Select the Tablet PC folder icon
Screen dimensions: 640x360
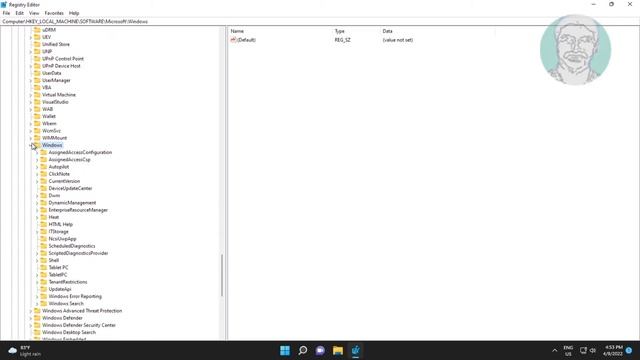(44, 267)
